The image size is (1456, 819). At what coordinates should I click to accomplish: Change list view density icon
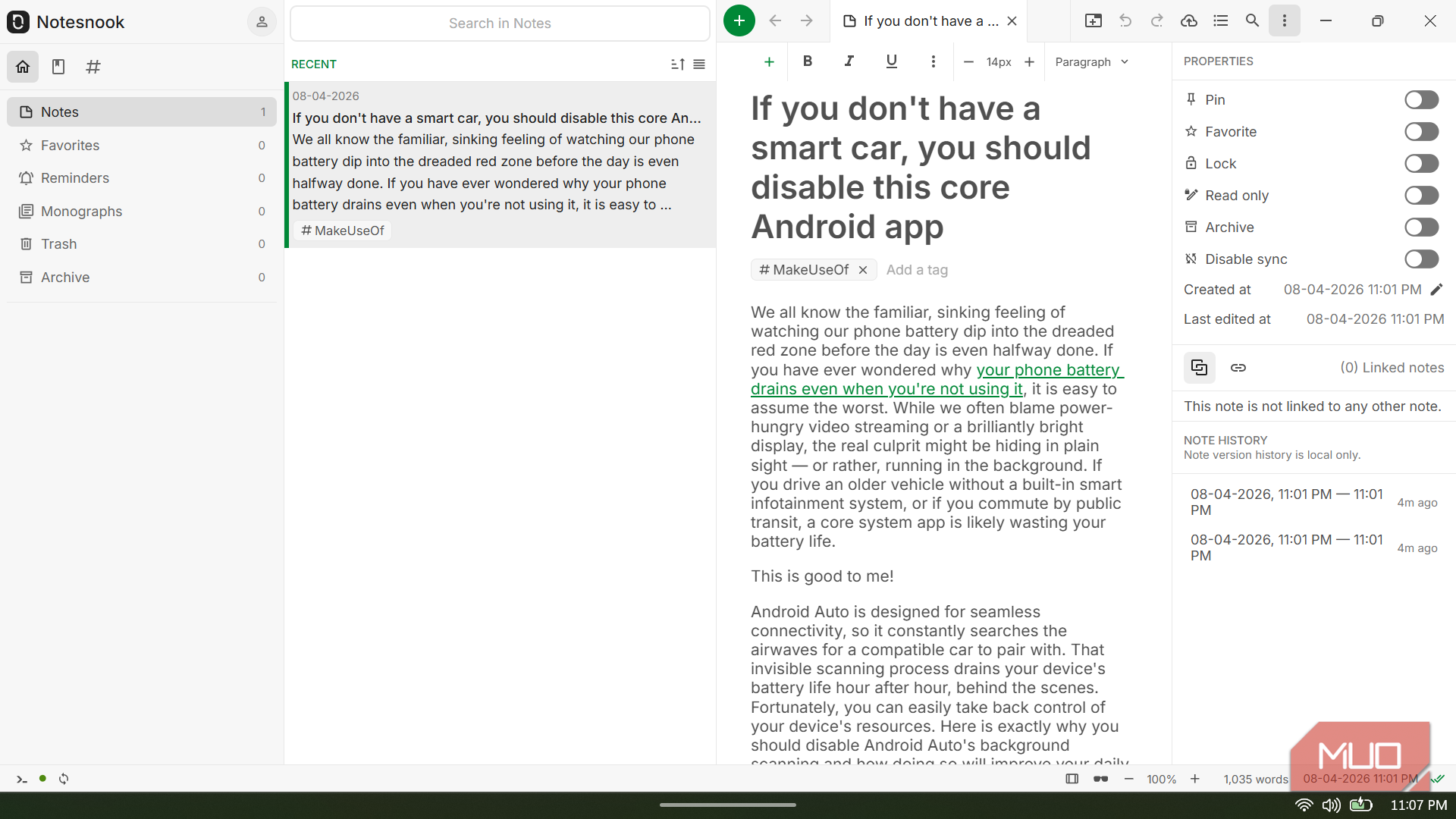point(699,64)
